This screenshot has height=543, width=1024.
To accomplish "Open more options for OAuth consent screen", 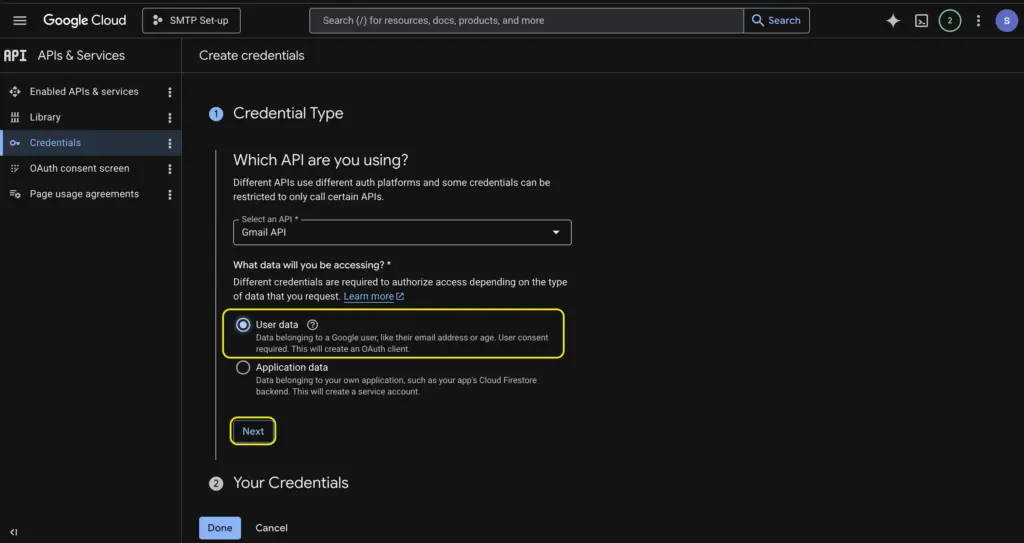I will coord(170,169).
